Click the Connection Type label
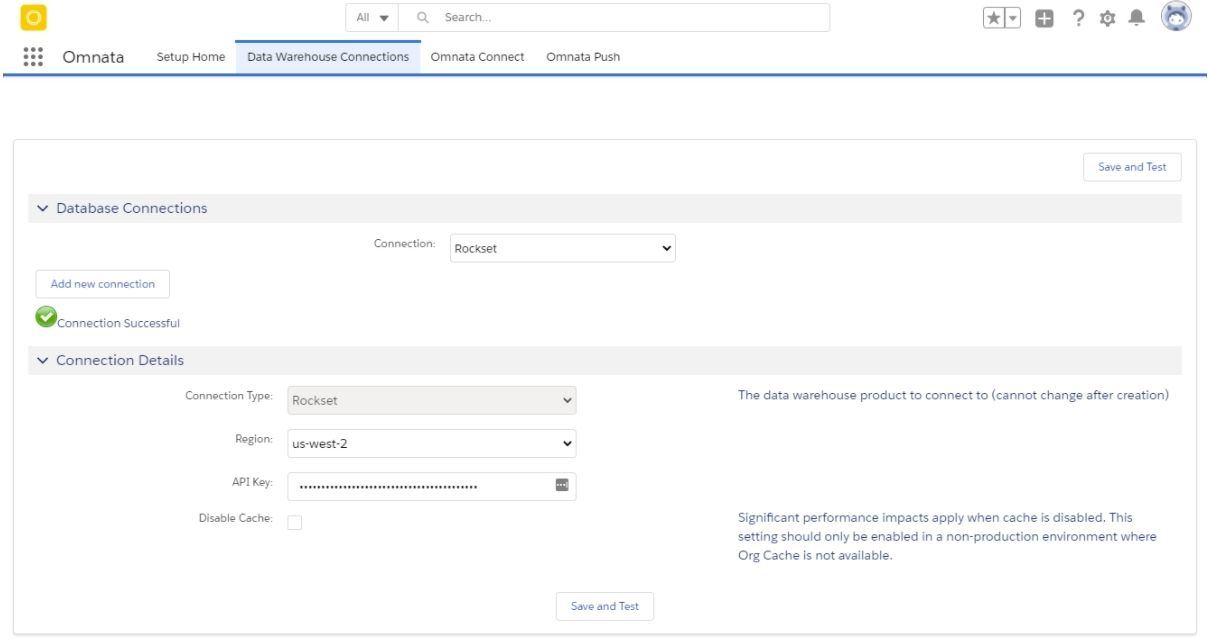 [229, 396]
